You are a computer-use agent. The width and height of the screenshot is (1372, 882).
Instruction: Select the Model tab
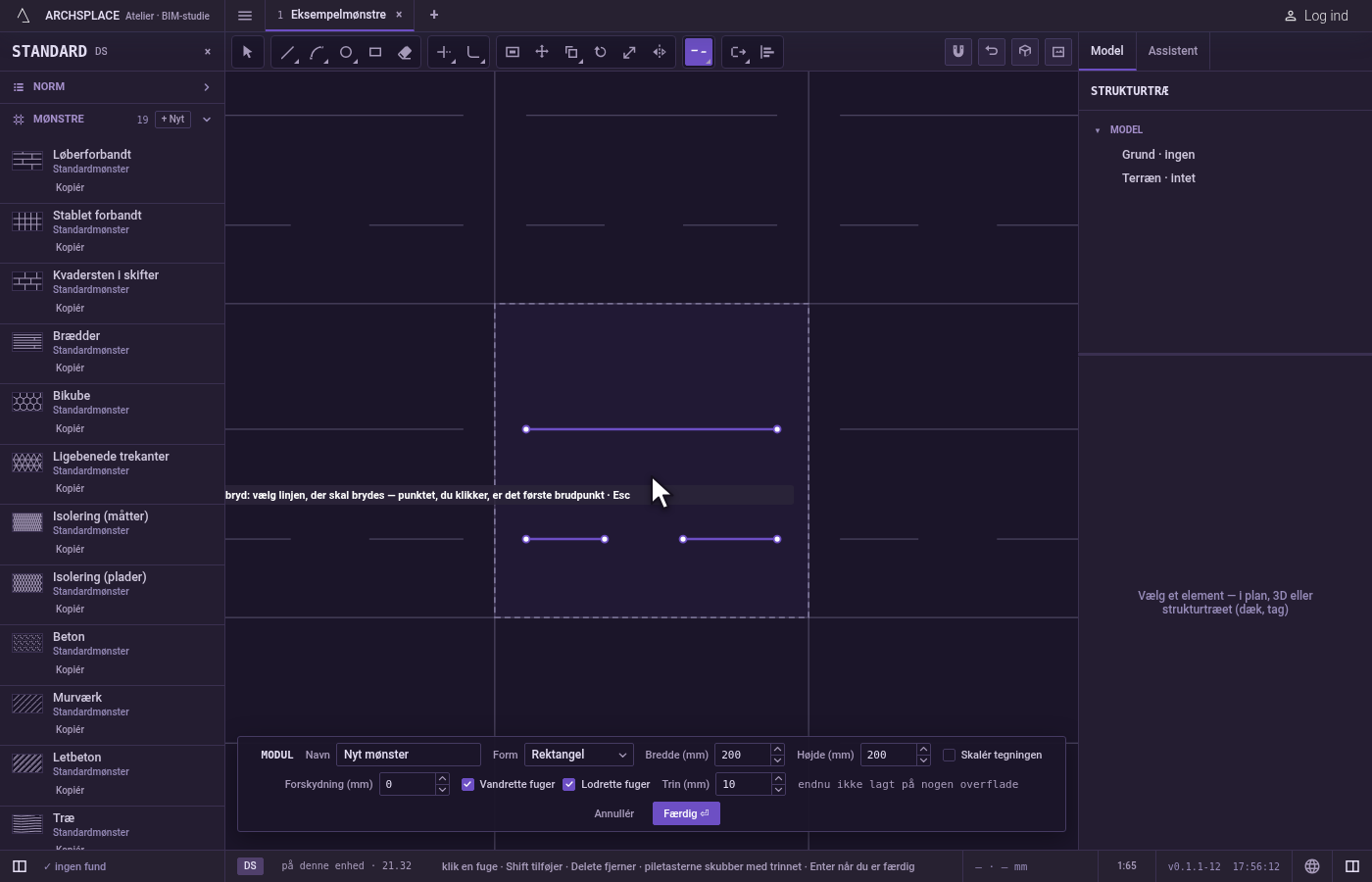click(x=1107, y=51)
